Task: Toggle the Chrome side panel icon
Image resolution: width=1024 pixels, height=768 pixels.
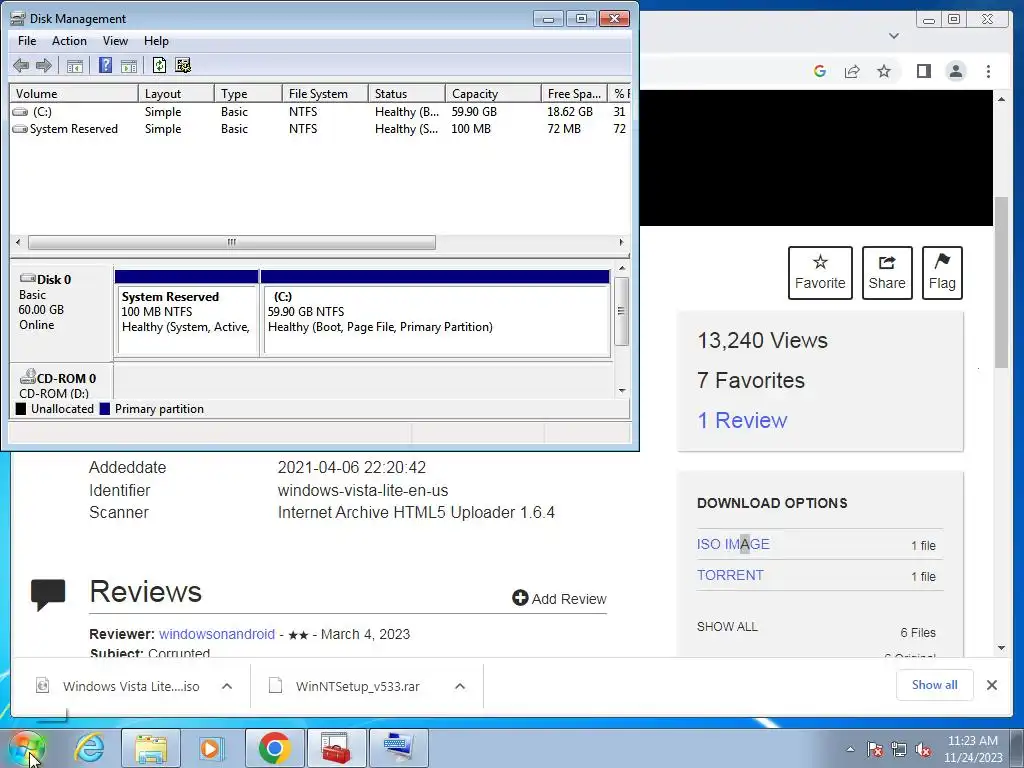Action: tap(923, 71)
